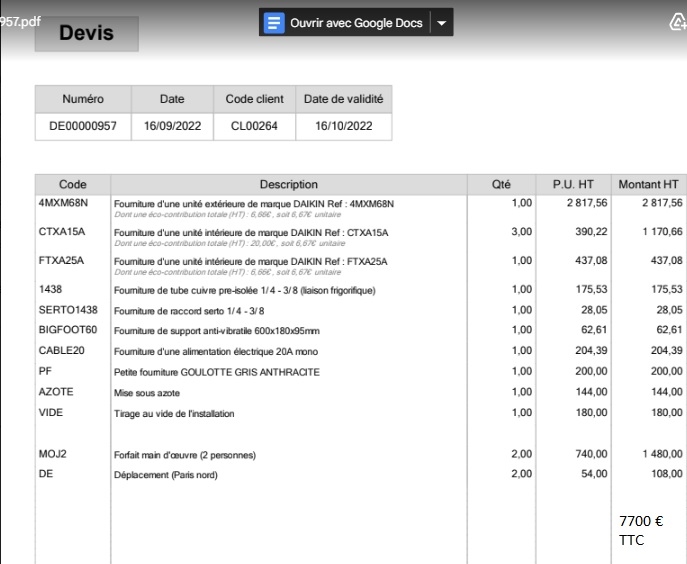The height and width of the screenshot is (564, 687).
Task: Select the quote number DE00000957
Action: (x=83, y=126)
